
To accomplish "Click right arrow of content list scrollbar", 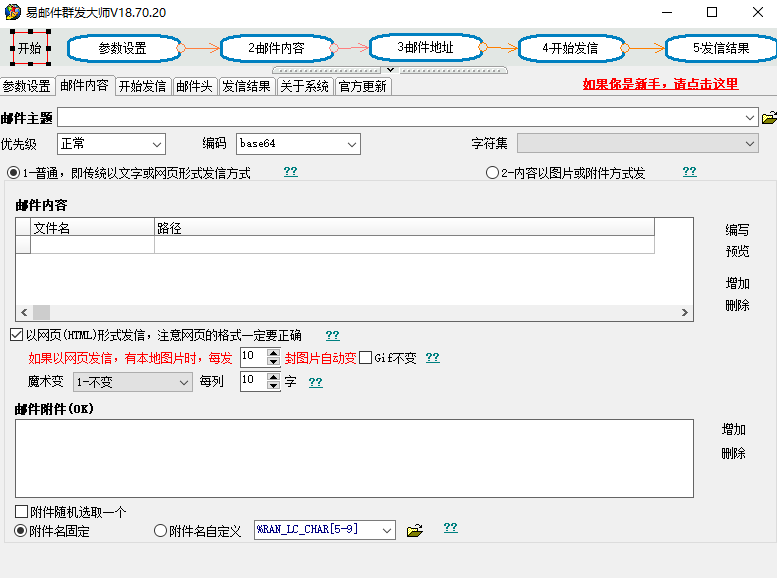I will point(684,312).
